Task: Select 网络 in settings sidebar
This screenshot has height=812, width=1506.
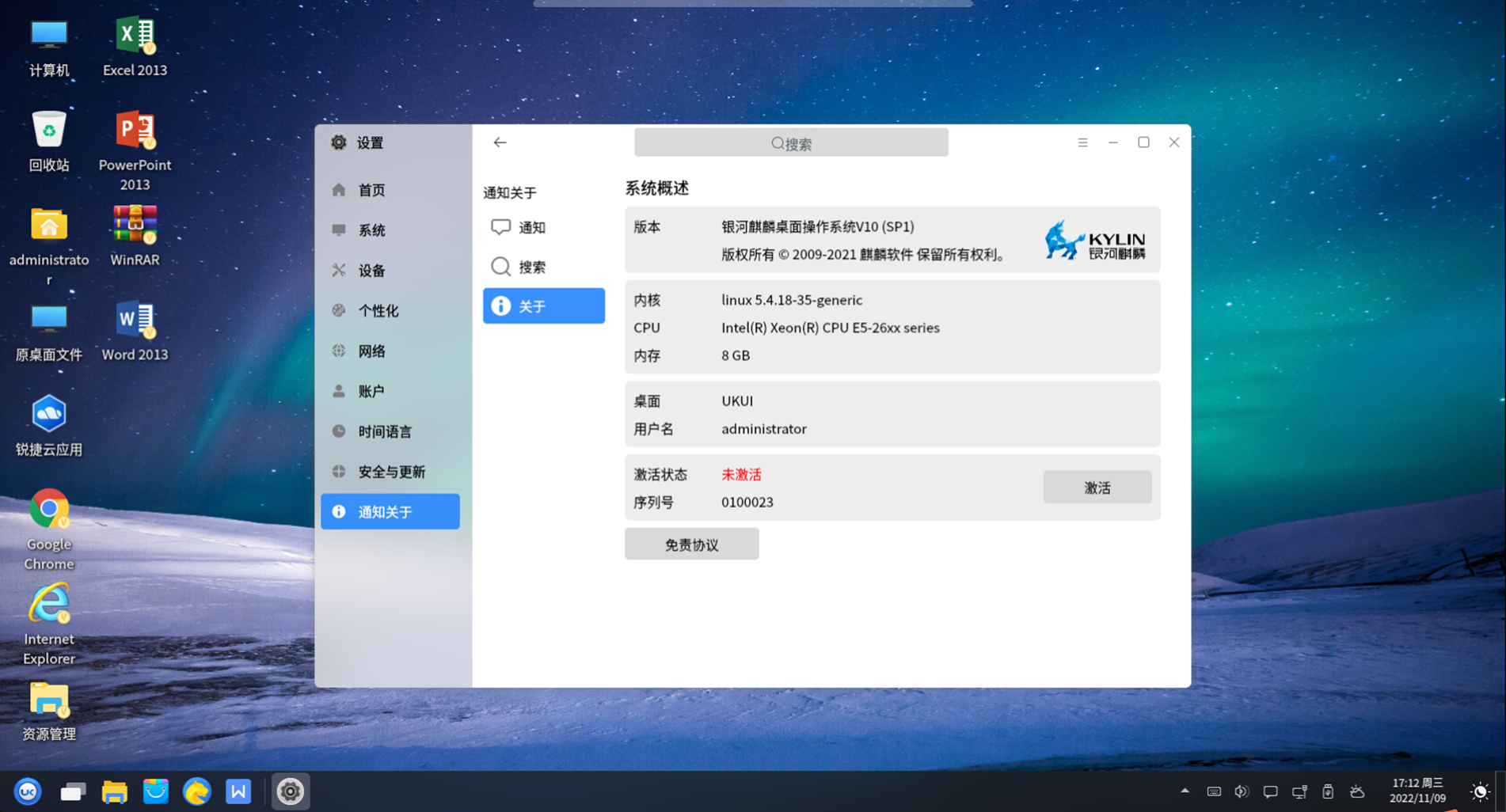Action: click(x=390, y=351)
